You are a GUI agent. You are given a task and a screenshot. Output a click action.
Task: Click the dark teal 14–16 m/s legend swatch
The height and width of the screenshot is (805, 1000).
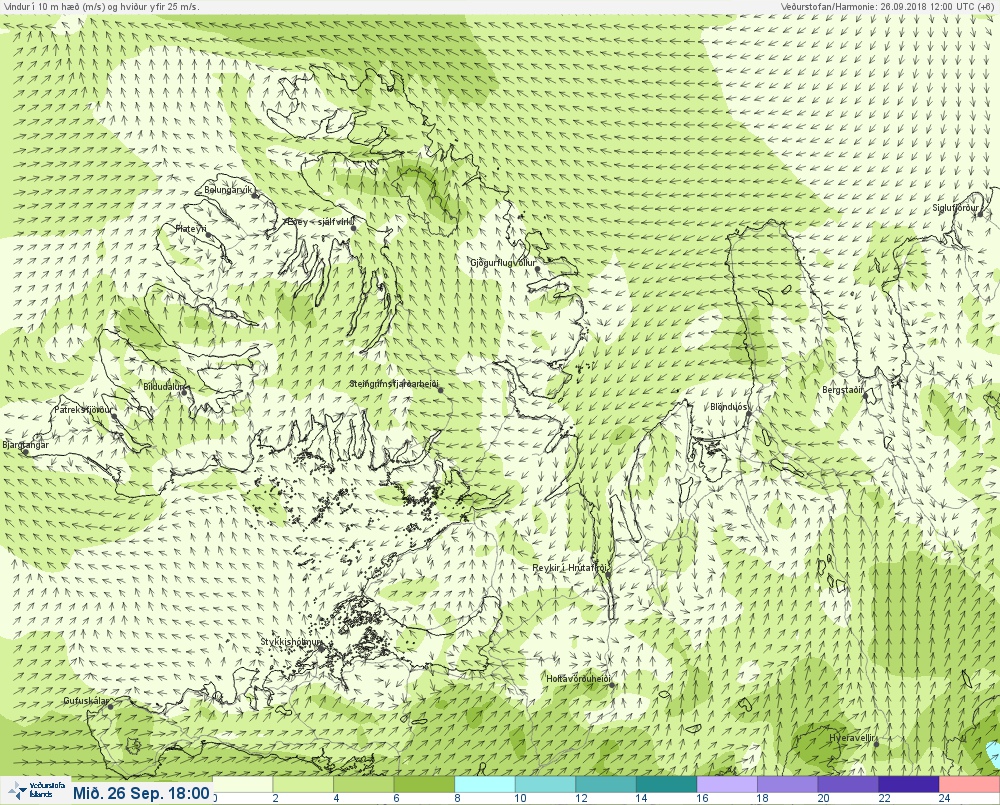pos(666,784)
